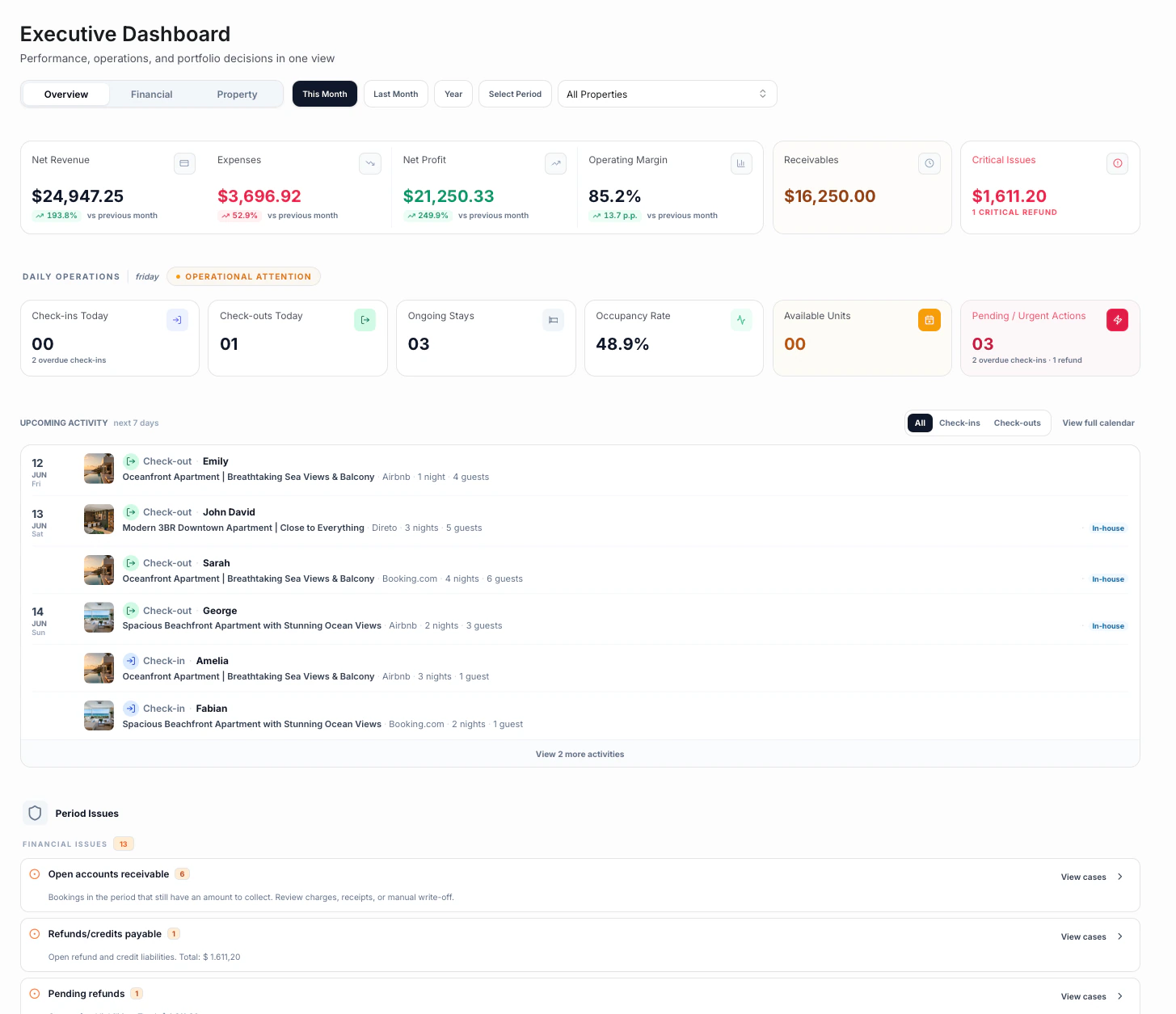The width and height of the screenshot is (1176, 1014).
Task: Click View cases for Pending refunds
Action: click(1083, 996)
